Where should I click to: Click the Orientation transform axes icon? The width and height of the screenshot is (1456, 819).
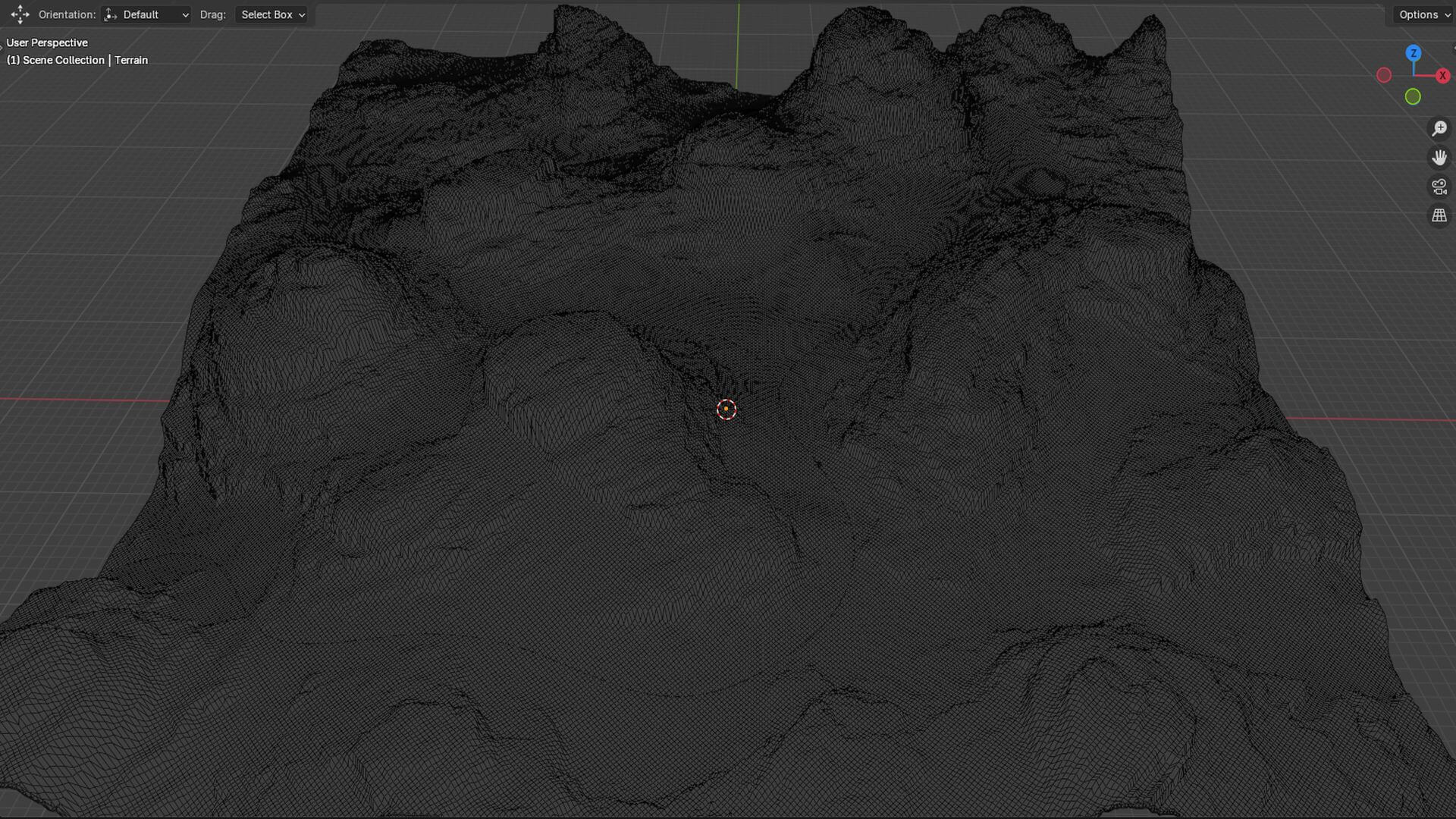click(x=111, y=14)
